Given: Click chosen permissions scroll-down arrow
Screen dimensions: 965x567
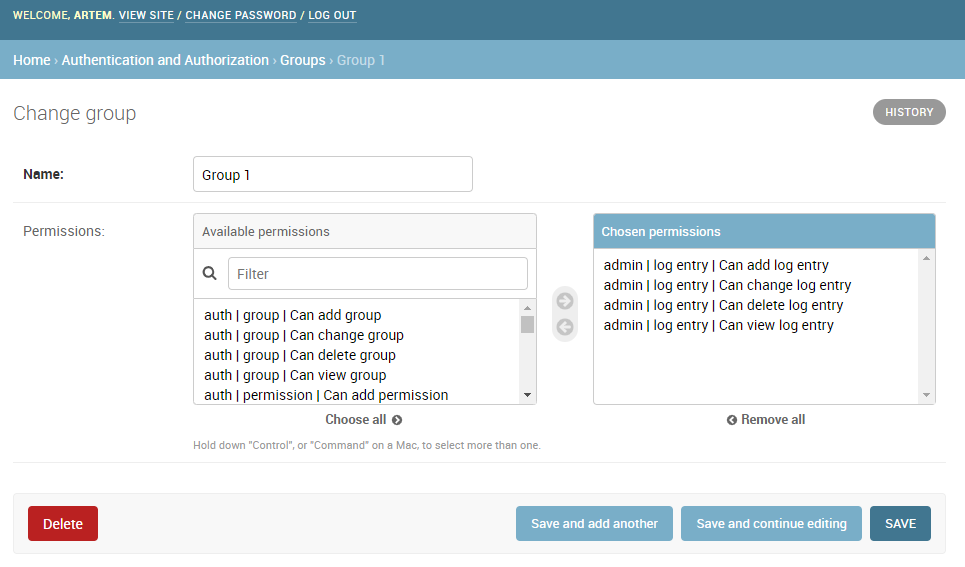Looking at the screenshot, I should 926,395.
